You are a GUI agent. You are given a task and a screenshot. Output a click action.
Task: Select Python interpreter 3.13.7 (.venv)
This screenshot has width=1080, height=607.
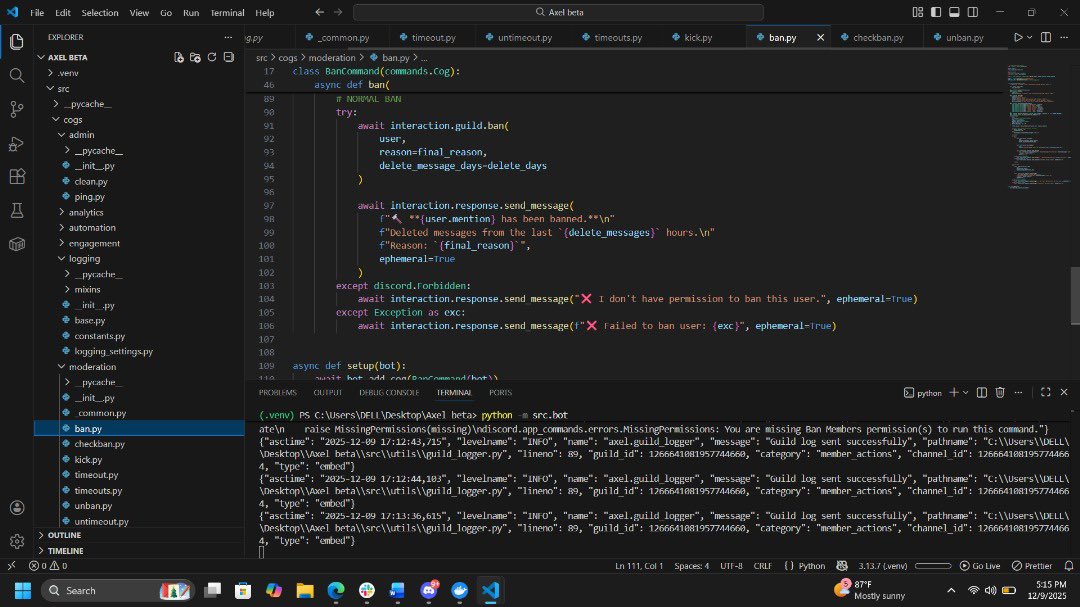882,566
